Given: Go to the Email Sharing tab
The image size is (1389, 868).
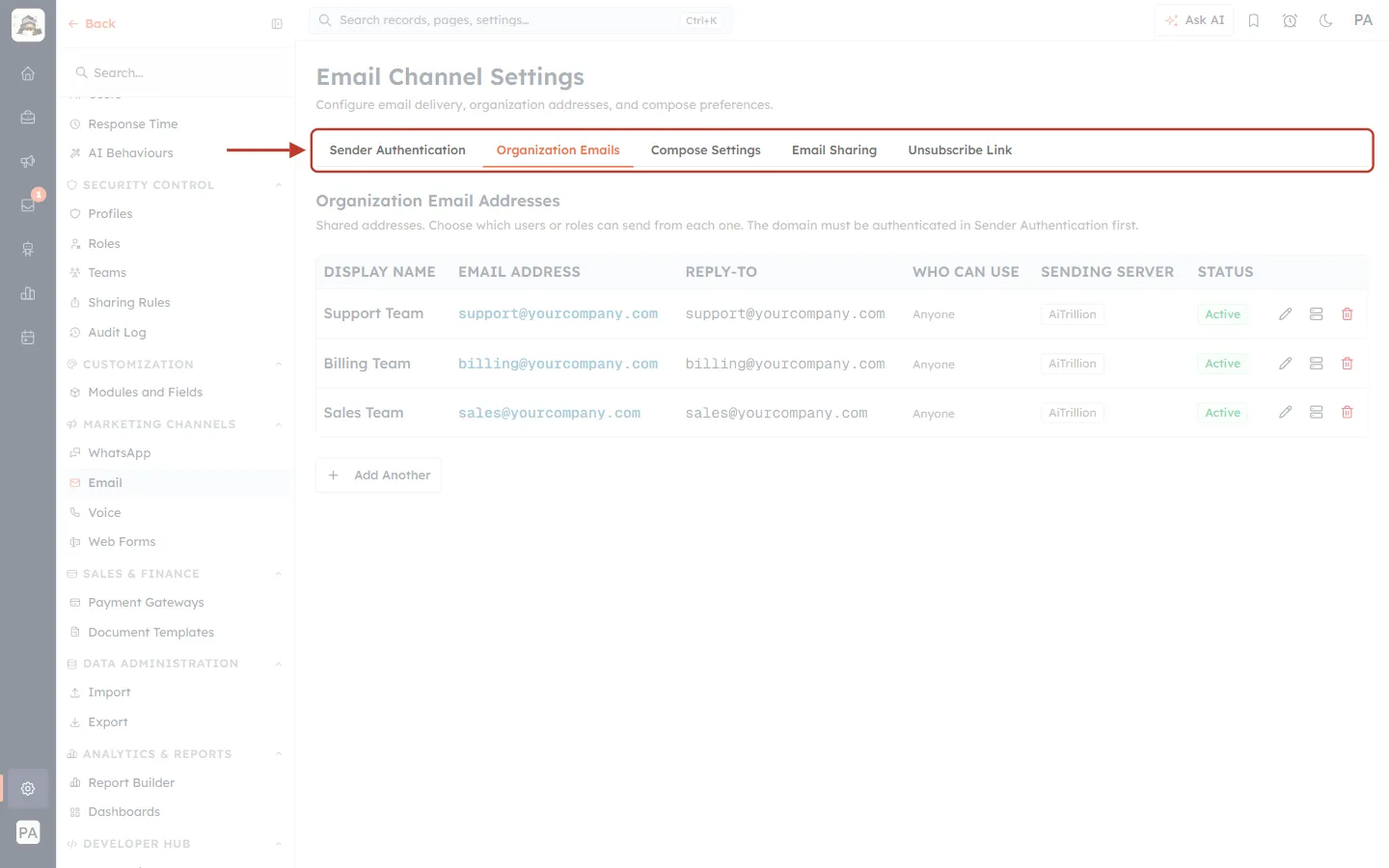Looking at the screenshot, I should (x=834, y=150).
